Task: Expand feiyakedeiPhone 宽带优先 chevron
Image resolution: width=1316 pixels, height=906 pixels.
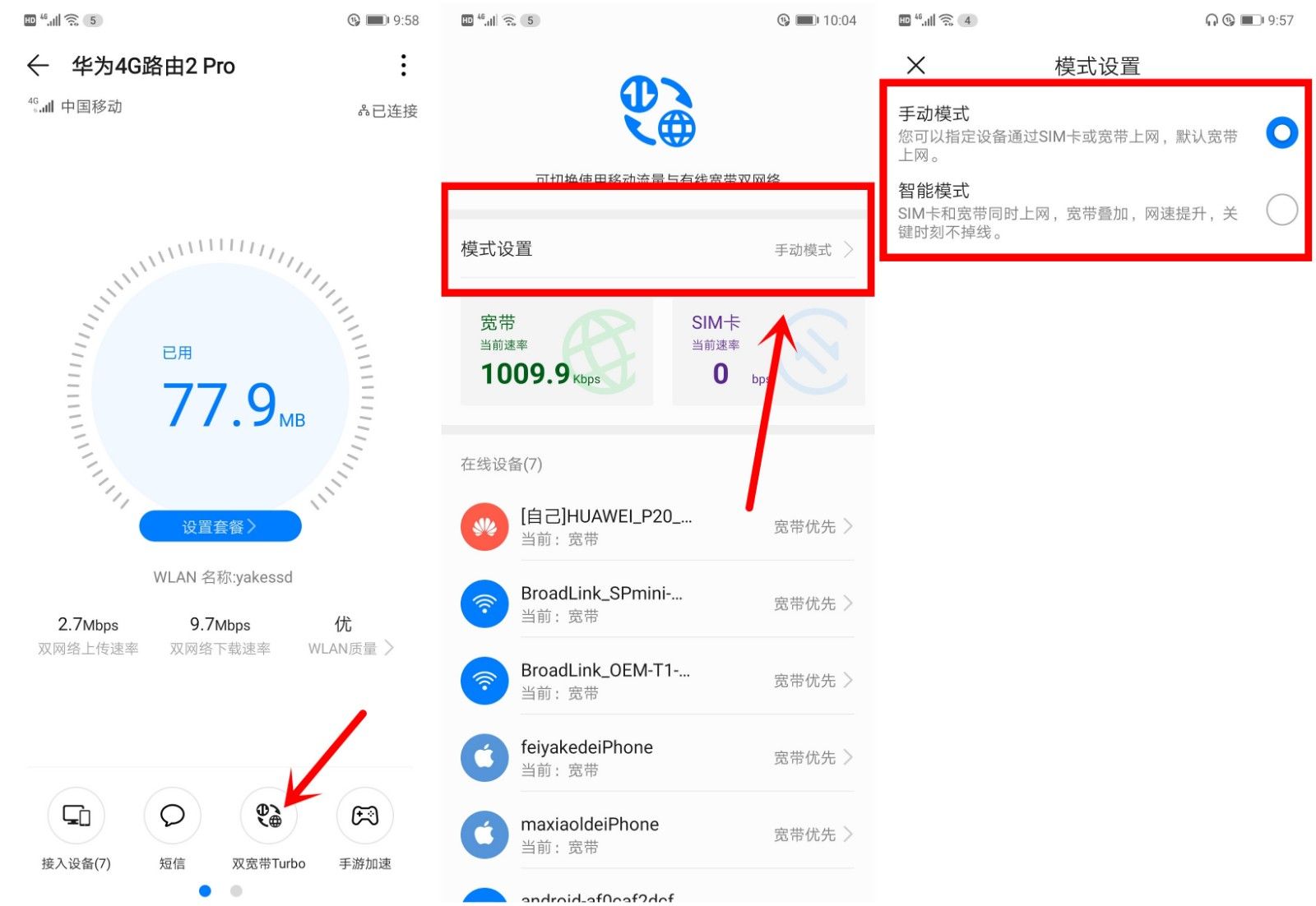Action: pyautogui.click(x=848, y=757)
